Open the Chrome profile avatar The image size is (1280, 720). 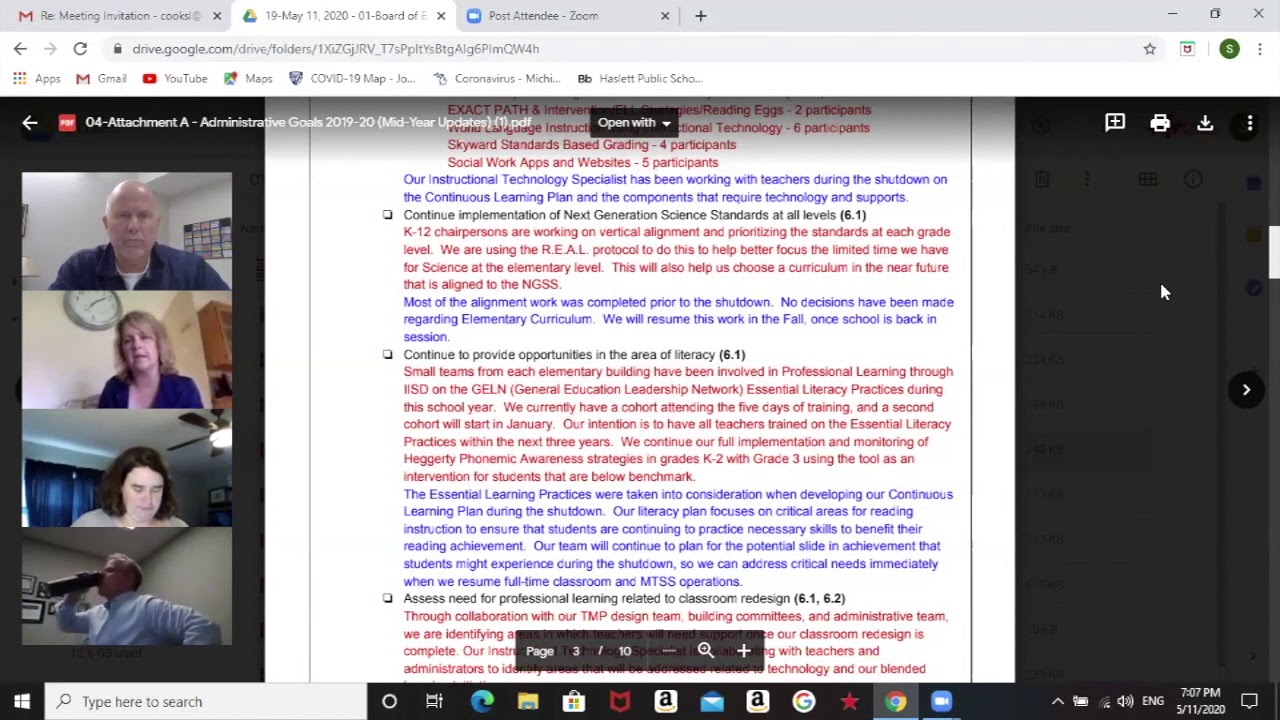[x=1229, y=48]
